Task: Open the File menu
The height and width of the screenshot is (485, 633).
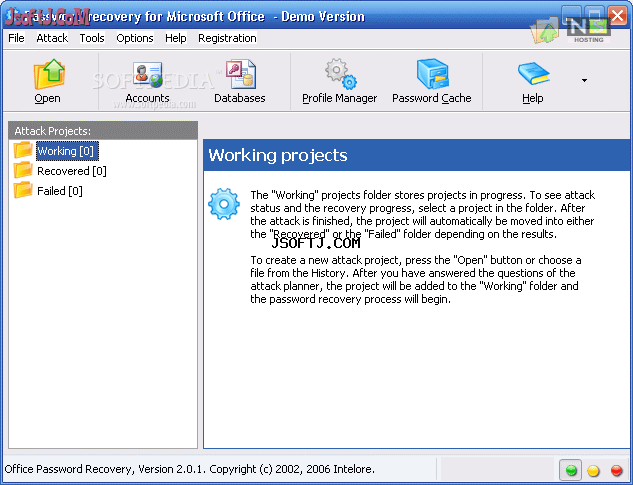Action: coord(16,38)
